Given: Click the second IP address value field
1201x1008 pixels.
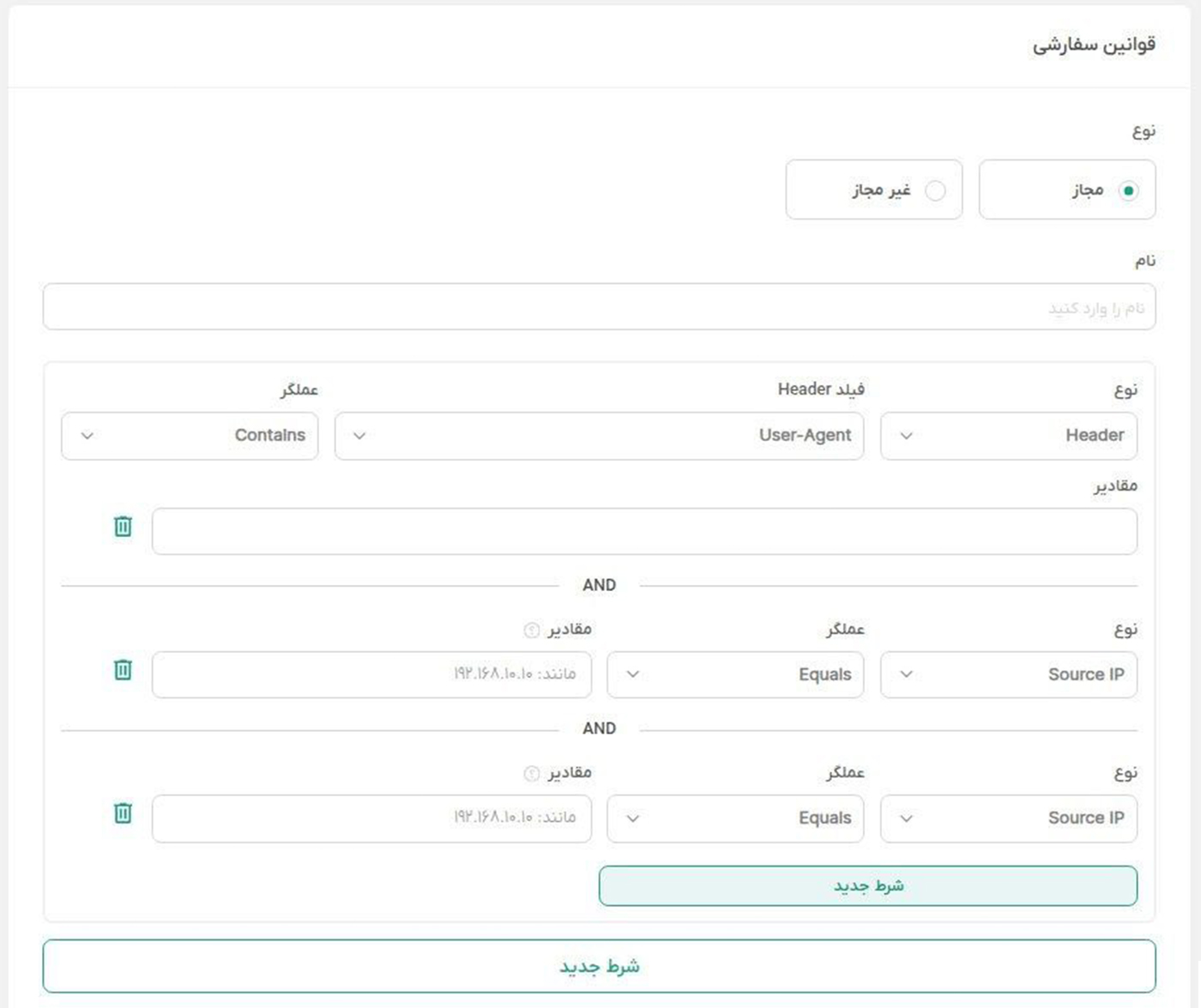Looking at the screenshot, I should pos(371,818).
